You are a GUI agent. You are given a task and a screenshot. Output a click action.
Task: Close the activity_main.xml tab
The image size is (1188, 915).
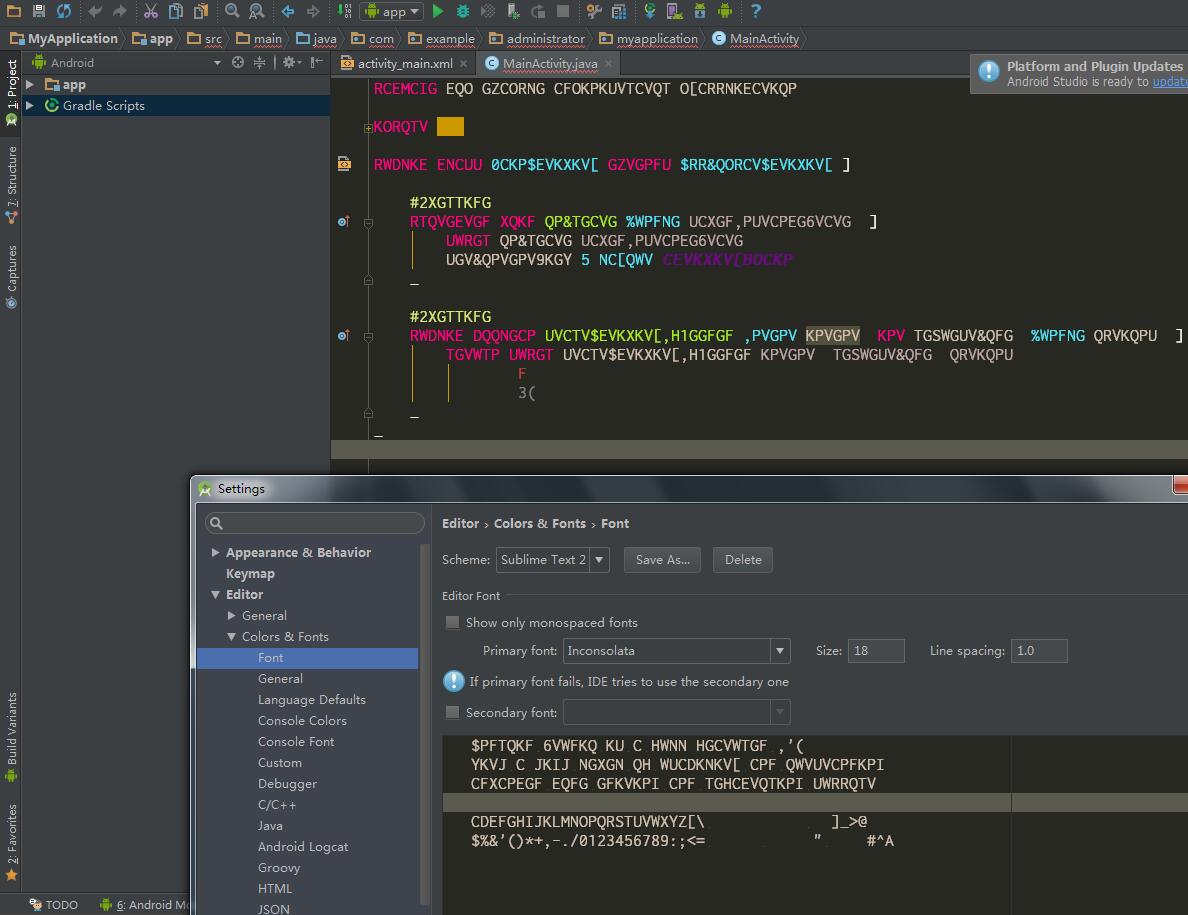pos(463,64)
